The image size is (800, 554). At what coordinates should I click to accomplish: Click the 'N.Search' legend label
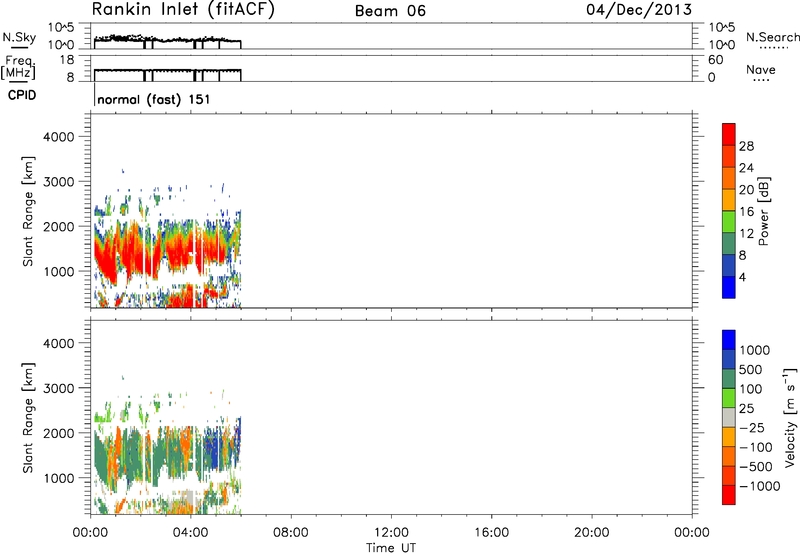pos(773,37)
